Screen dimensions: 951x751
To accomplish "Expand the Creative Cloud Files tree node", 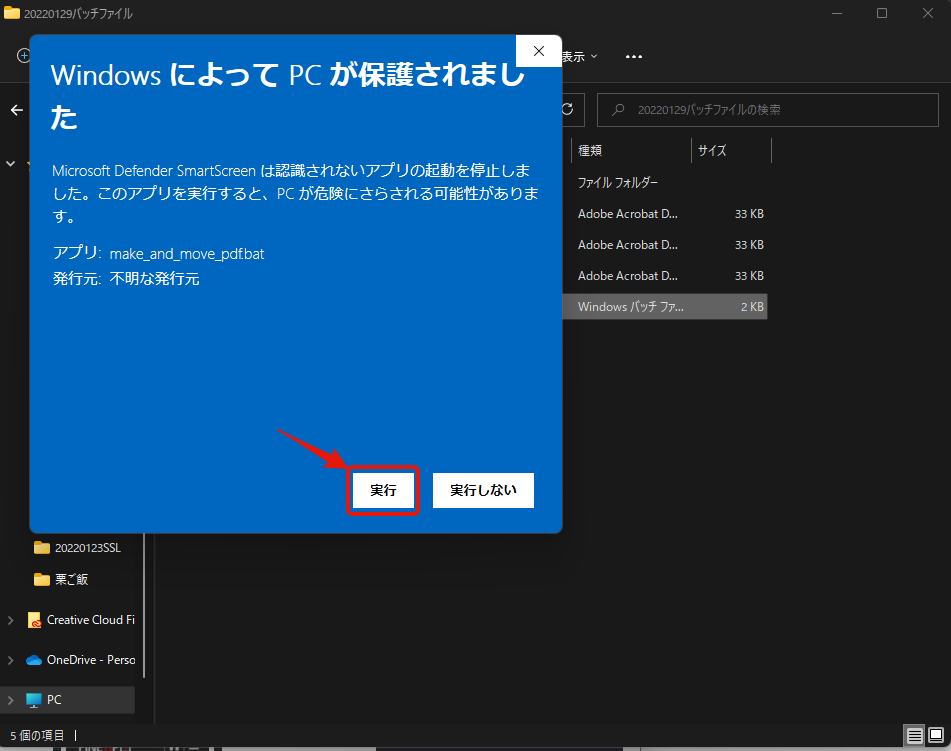I will [x=11, y=620].
